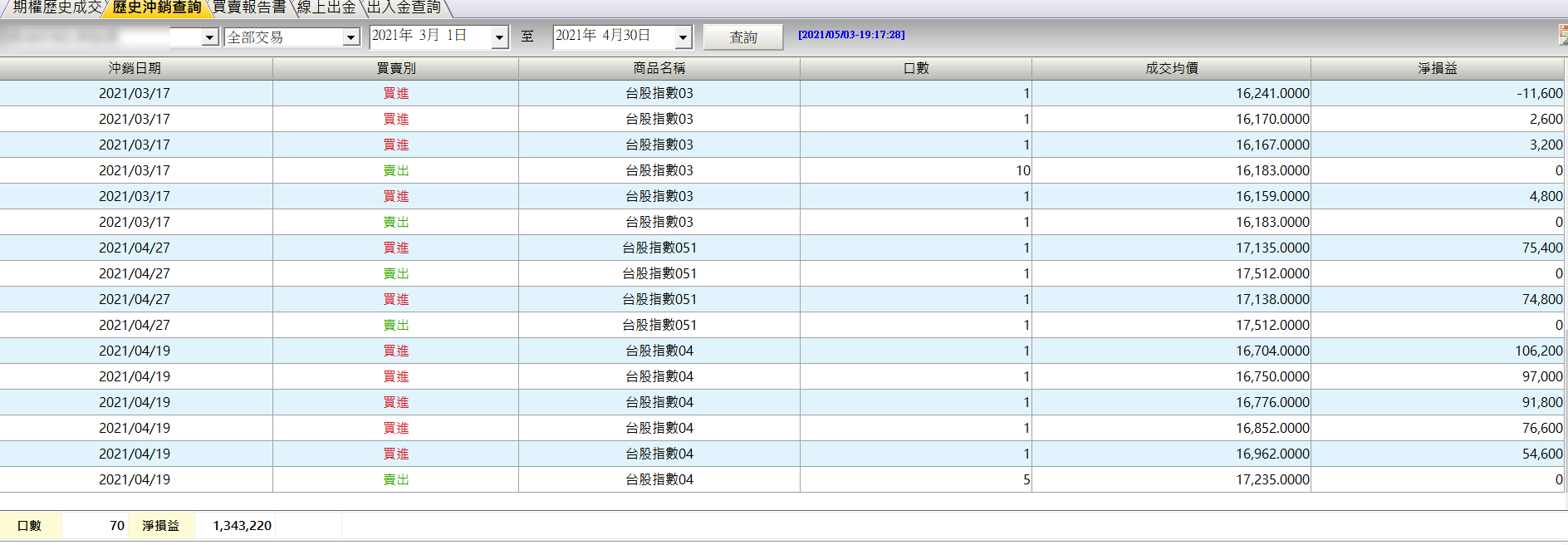The width and height of the screenshot is (1568, 545).
Task: Click the 16,159.0000 average price cell
Action: (x=1171, y=196)
